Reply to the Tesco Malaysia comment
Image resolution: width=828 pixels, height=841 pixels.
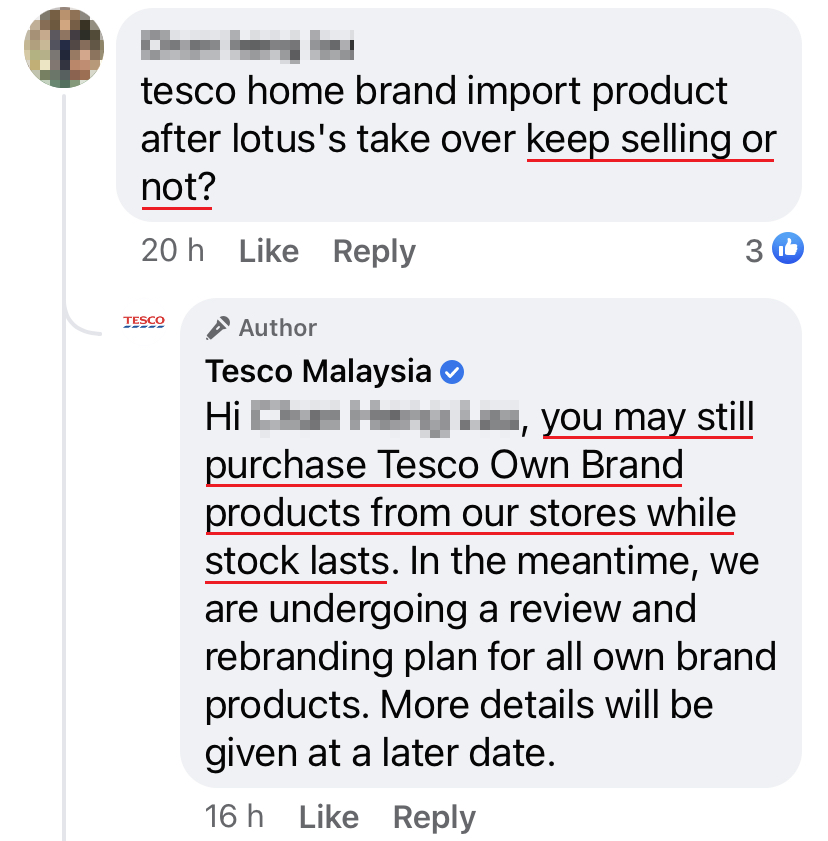434,817
